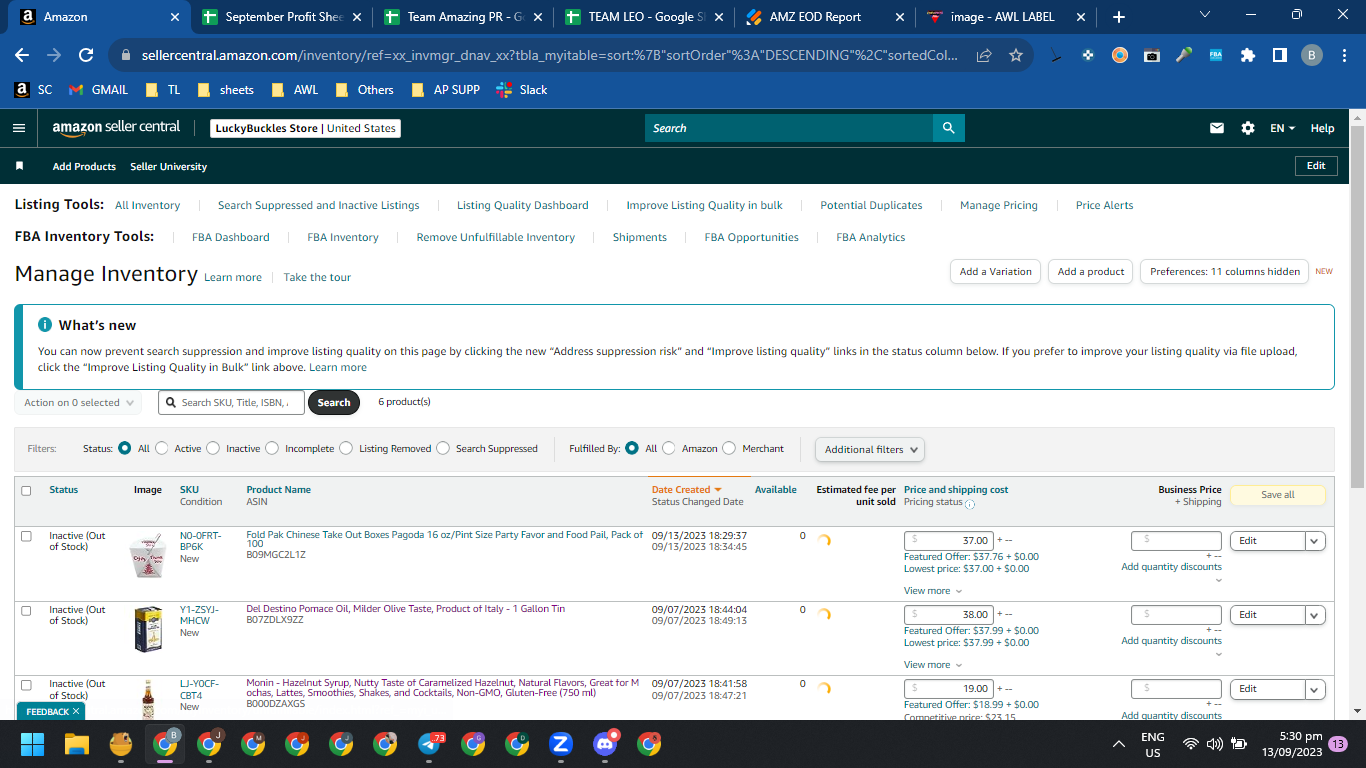The height and width of the screenshot is (768, 1366).
Task: Open the Chrome three-dot menu
Action: pos(1344,56)
